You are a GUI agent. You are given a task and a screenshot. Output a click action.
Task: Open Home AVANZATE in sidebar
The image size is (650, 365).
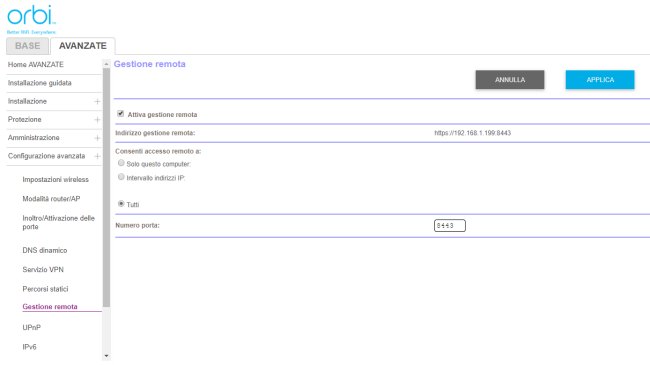[36, 65]
